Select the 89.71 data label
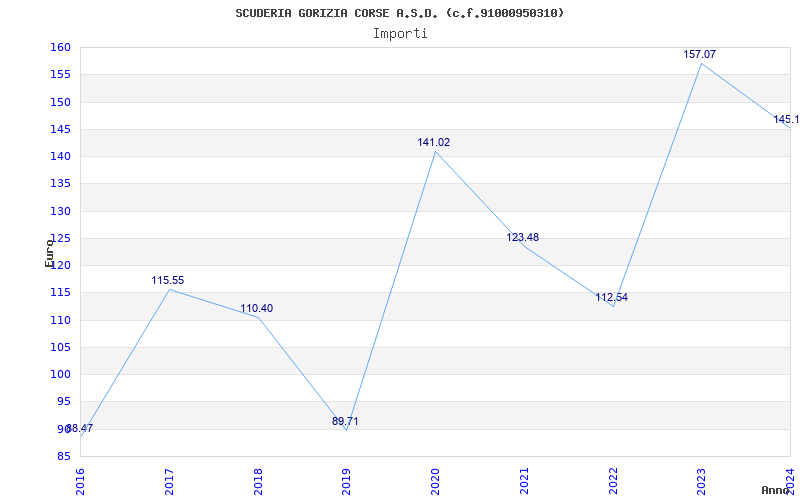 point(345,421)
